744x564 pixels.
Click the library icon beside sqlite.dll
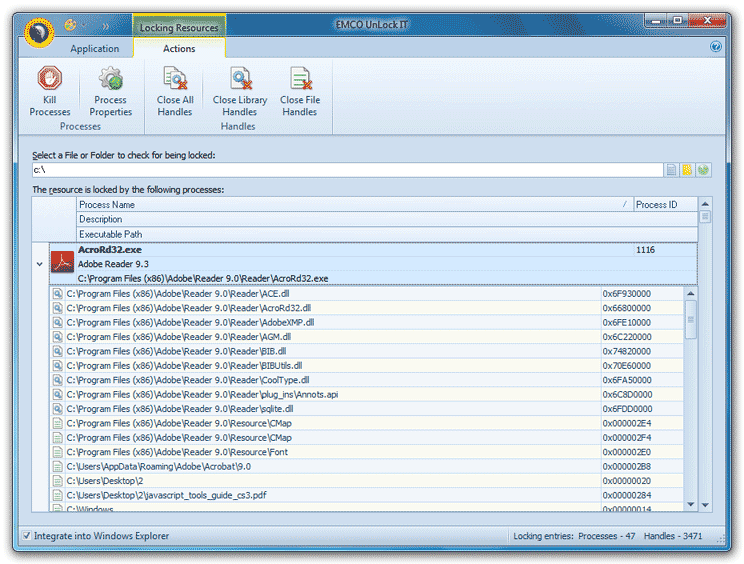tap(57, 409)
